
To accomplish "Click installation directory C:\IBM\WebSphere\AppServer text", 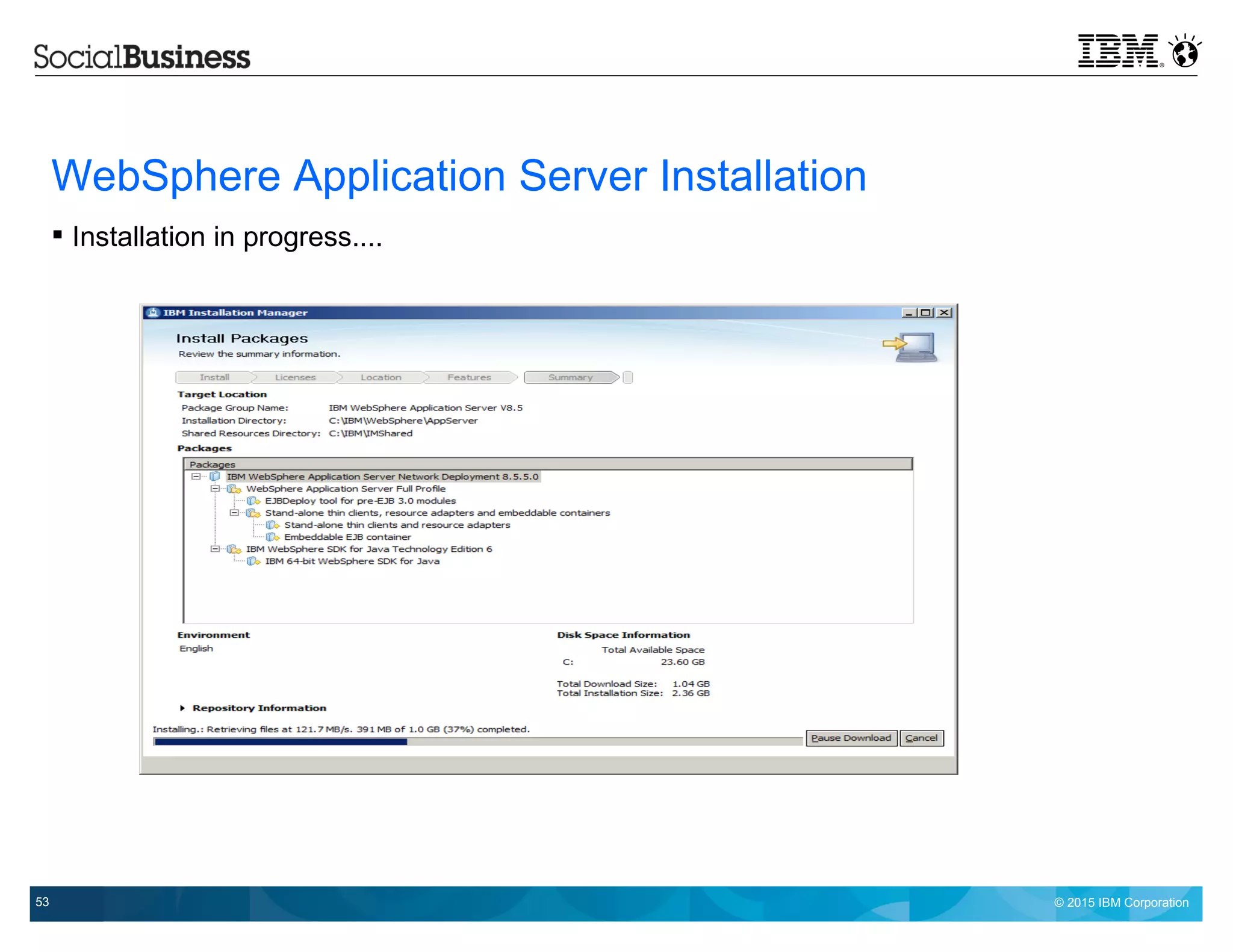I will click(x=403, y=421).
